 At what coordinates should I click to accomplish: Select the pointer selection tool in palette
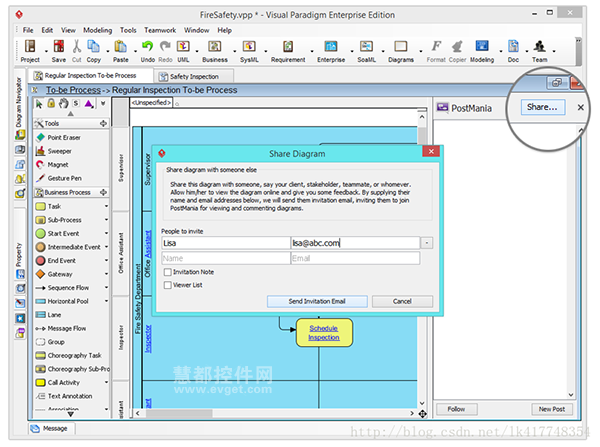click(39, 104)
